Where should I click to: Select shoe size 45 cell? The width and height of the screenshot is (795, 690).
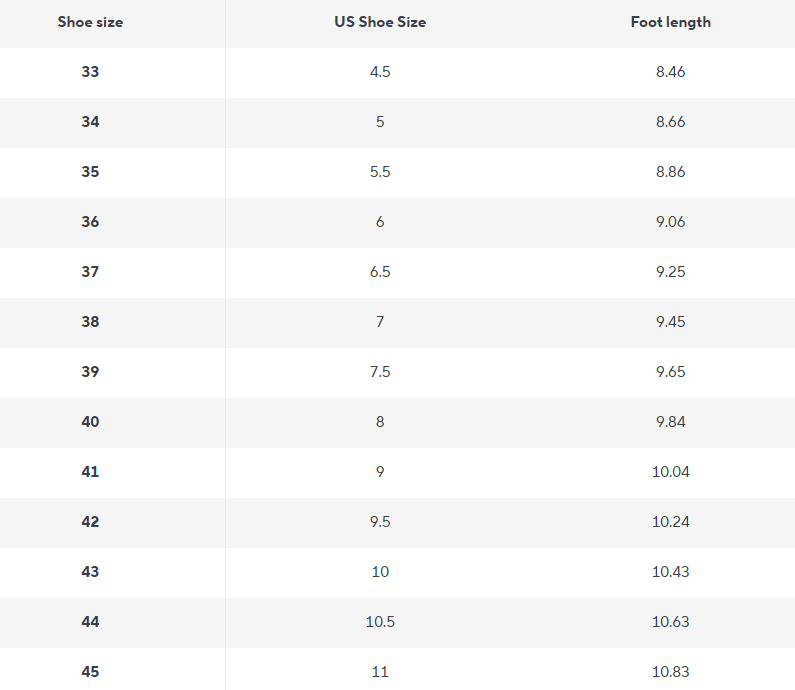click(x=90, y=672)
